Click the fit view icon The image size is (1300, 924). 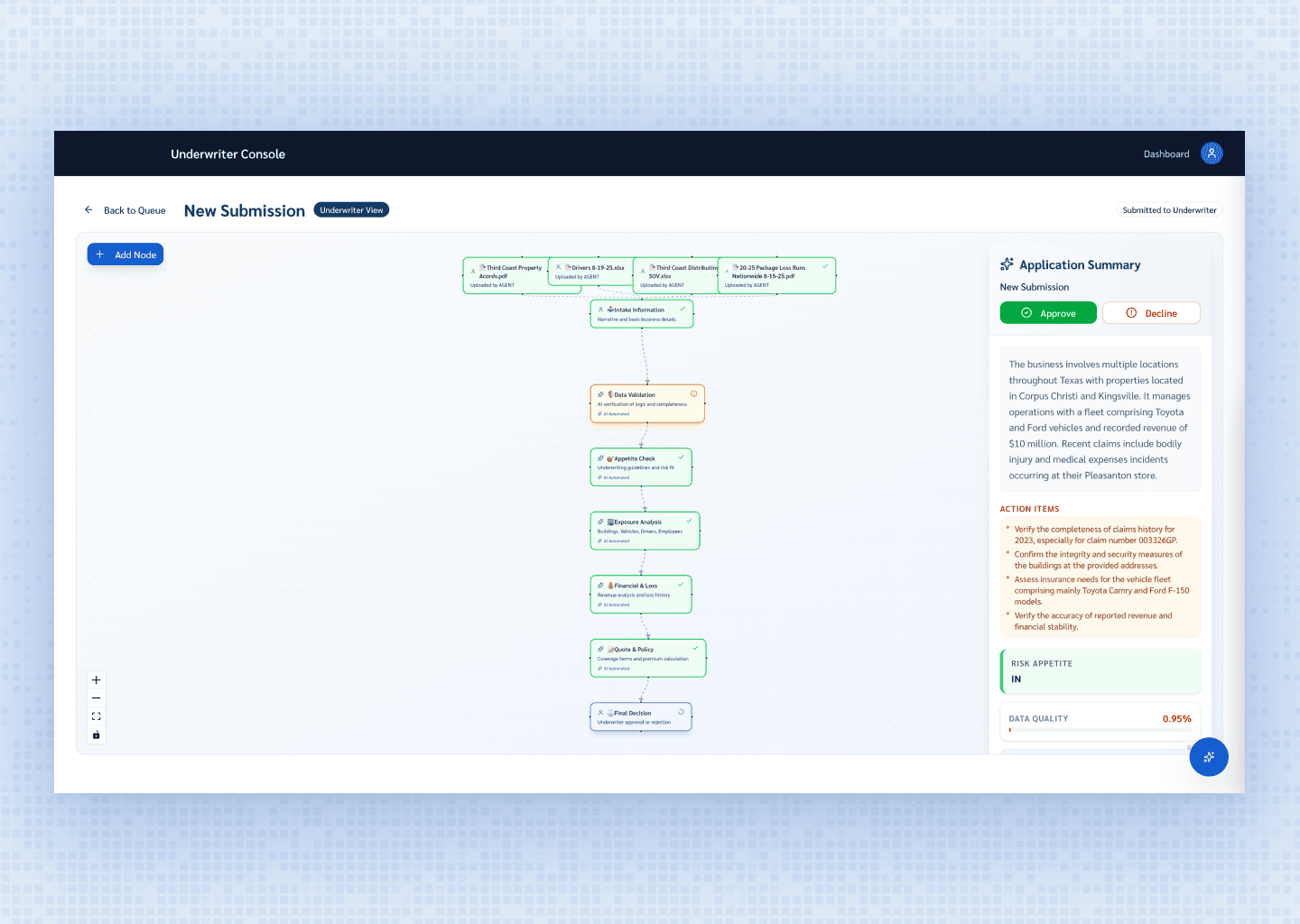pyautogui.click(x=97, y=716)
